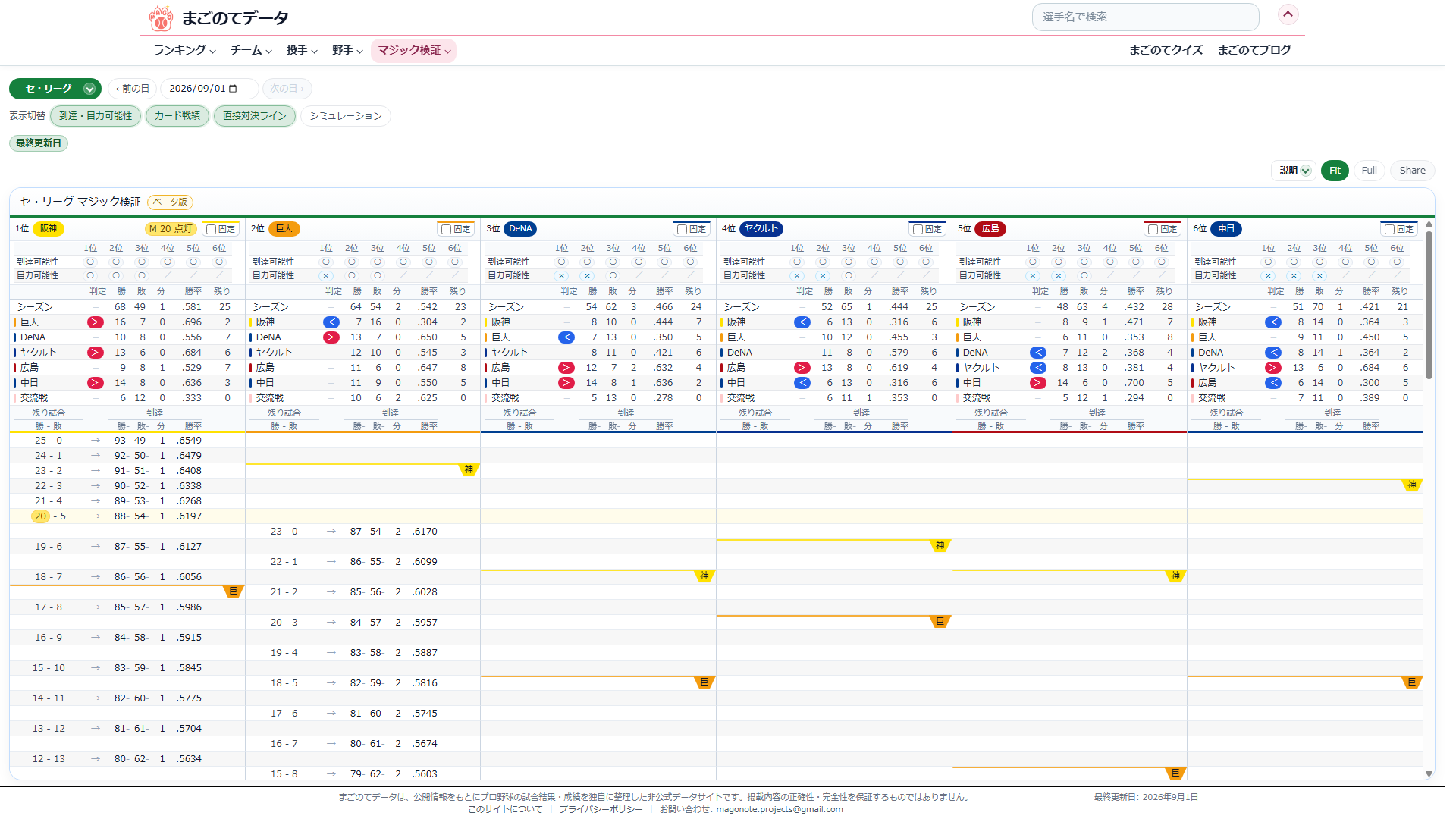Expand the ランキング menu

[x=184, y=50]
